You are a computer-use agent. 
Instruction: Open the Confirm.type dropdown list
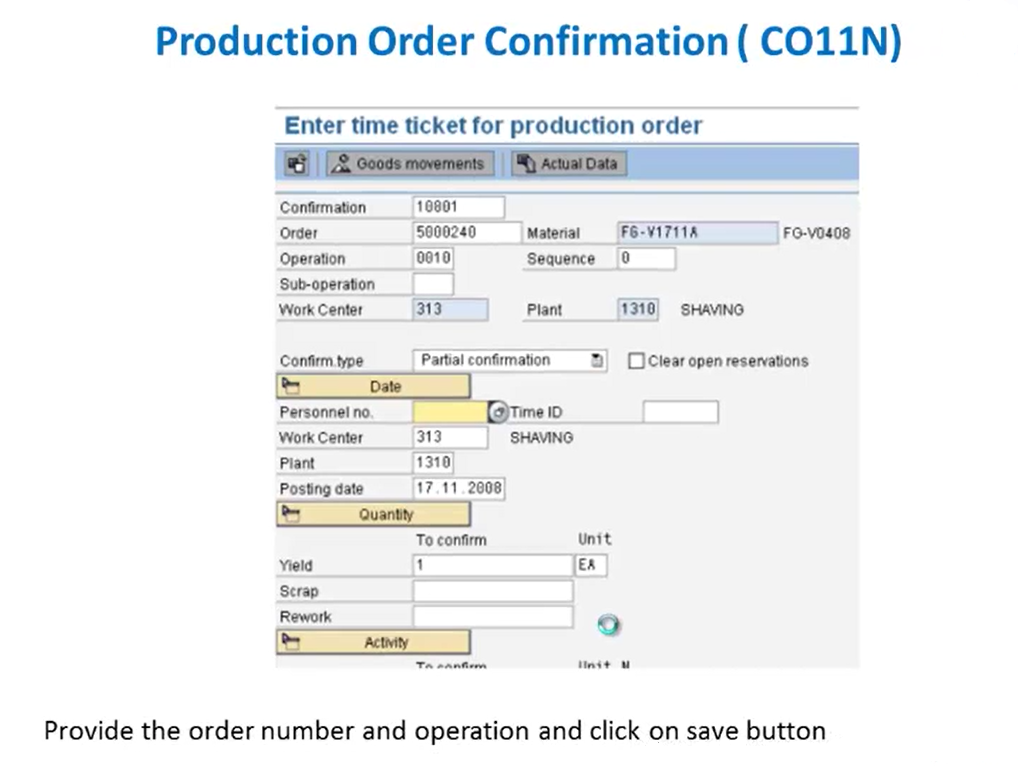pyautogui.click(x=597, y=361)
